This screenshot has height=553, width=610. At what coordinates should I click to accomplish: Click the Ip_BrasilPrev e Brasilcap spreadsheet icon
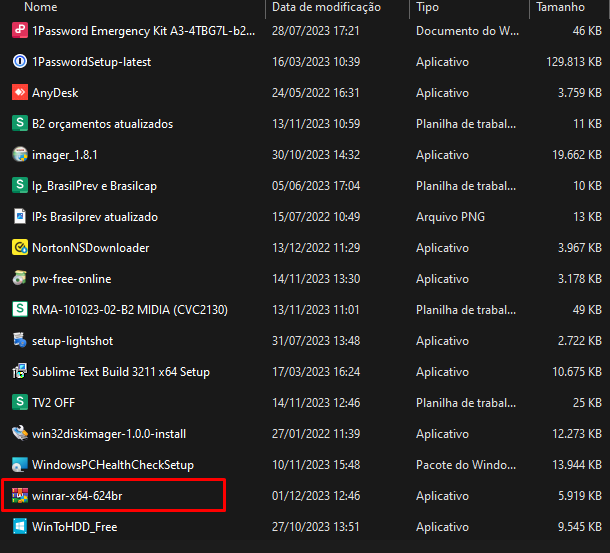pos(20,185)
